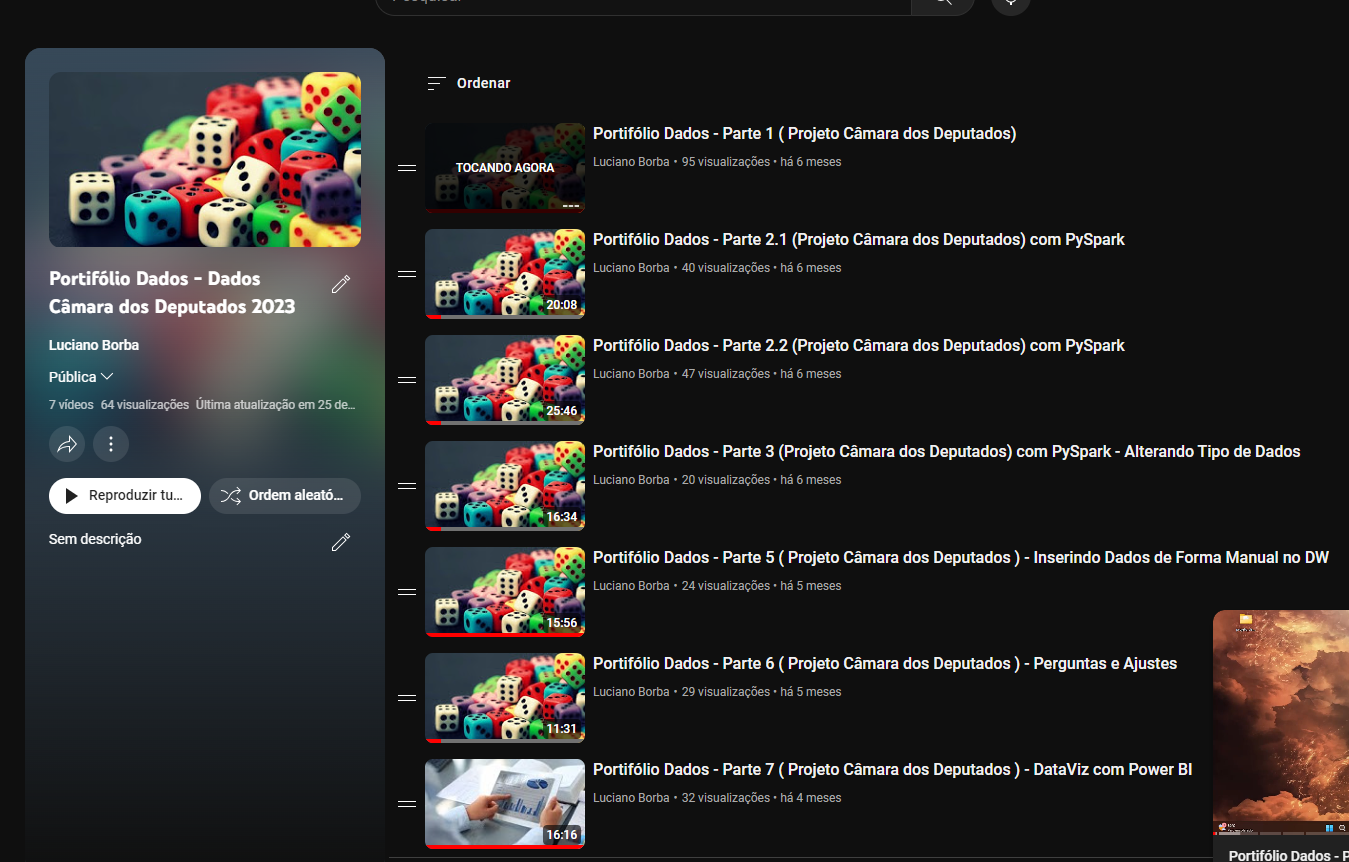Open the Luciano Borba channel link in sidebar
This screenshot has width=1349, height=862.
[x=94, y=345]
